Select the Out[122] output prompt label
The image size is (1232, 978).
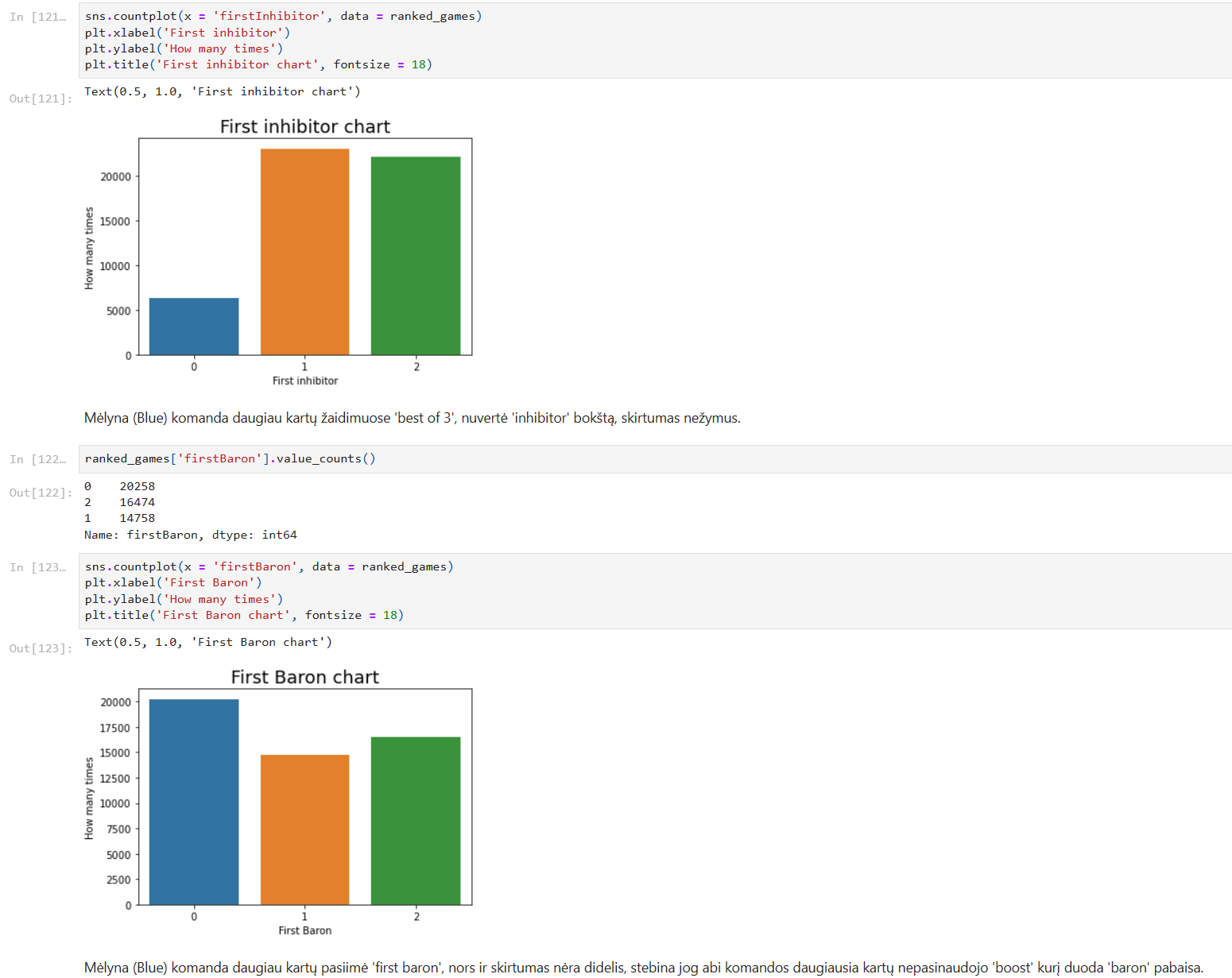click(40, 493)
